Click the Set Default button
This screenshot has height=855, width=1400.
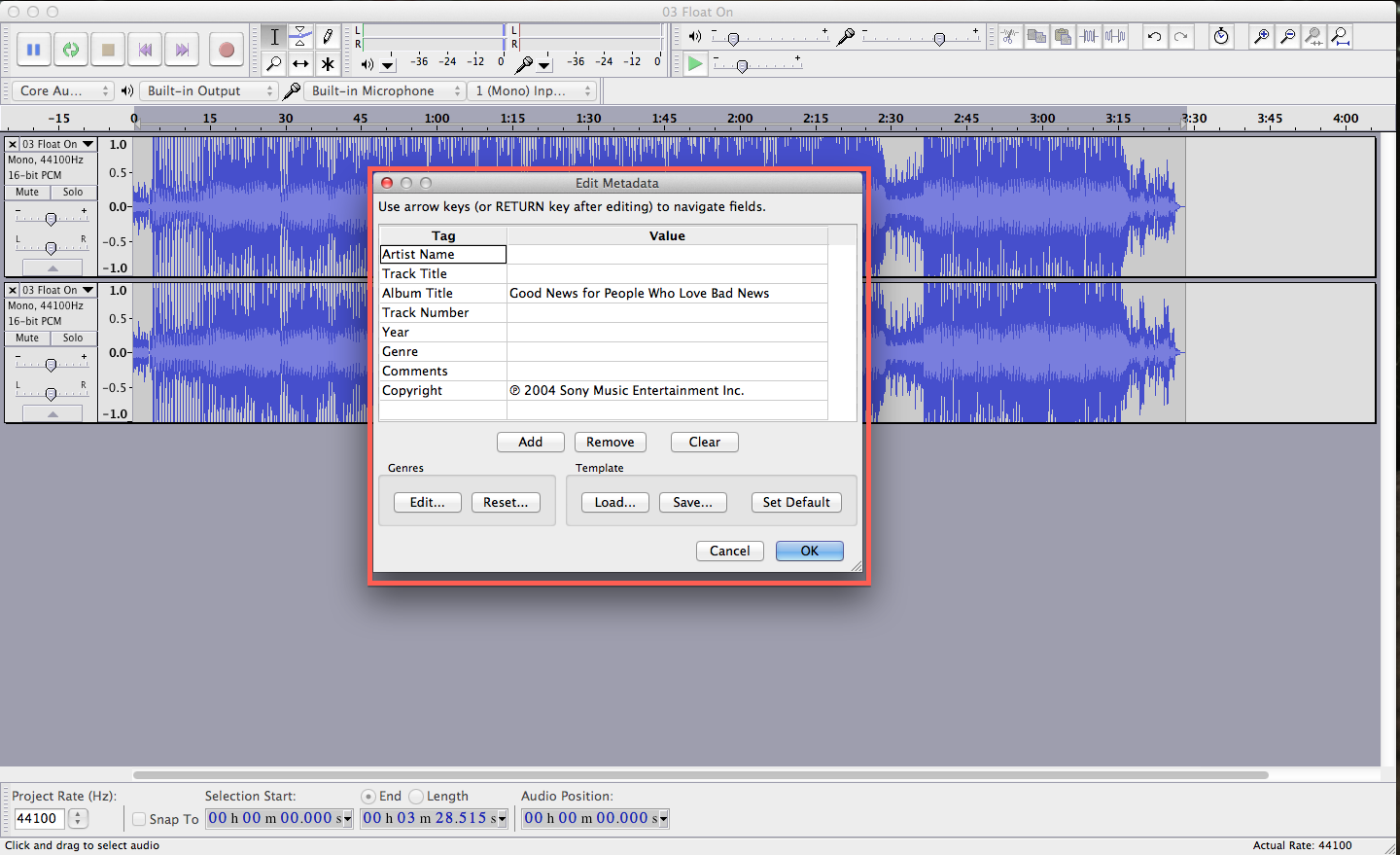[796, 502]
